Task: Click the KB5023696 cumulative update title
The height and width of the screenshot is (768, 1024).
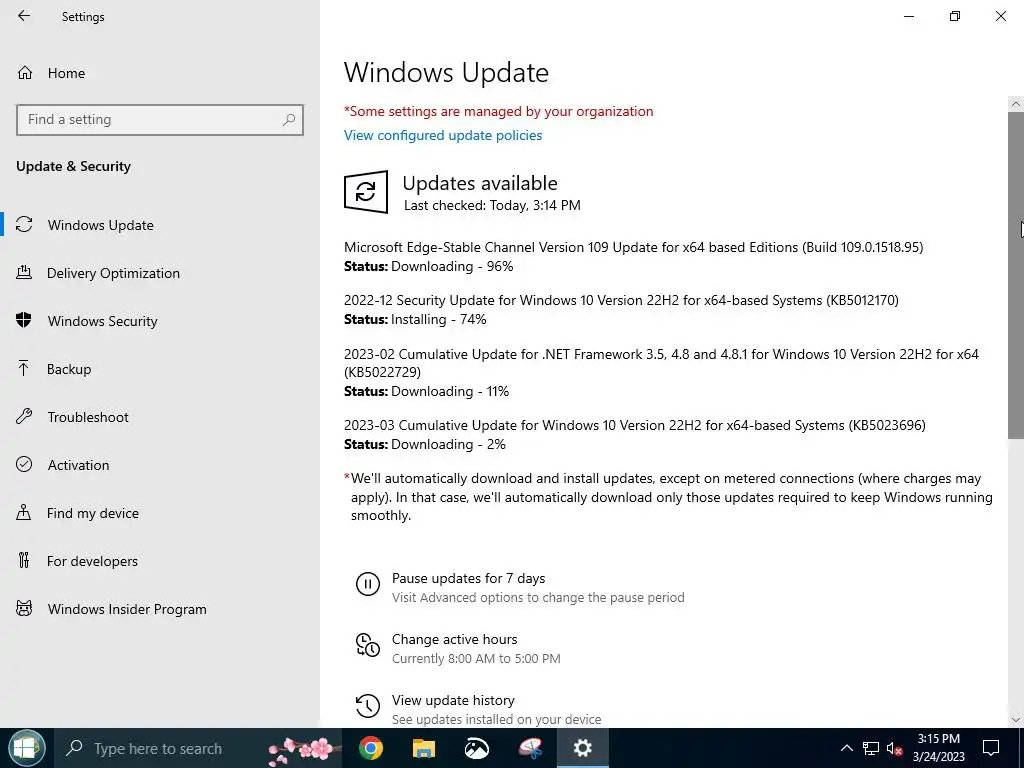Action: point(635,425)
